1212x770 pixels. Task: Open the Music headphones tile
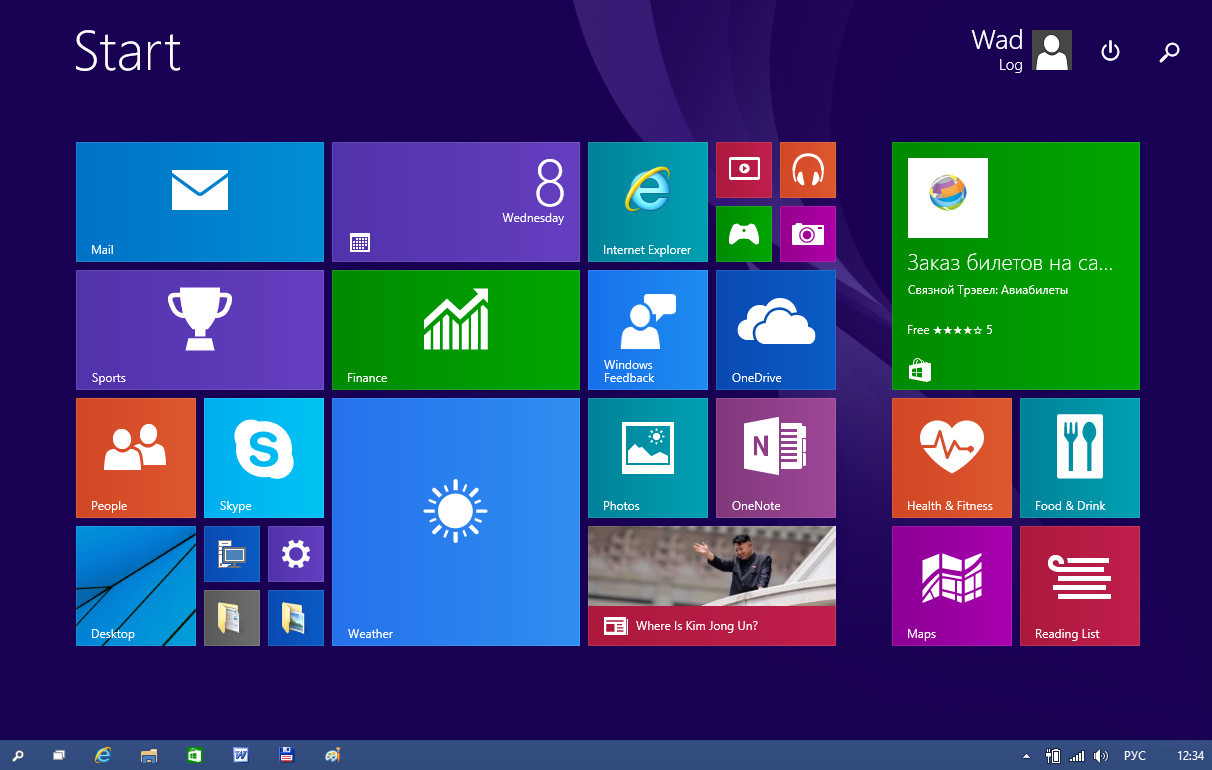(x=807, y=169)
